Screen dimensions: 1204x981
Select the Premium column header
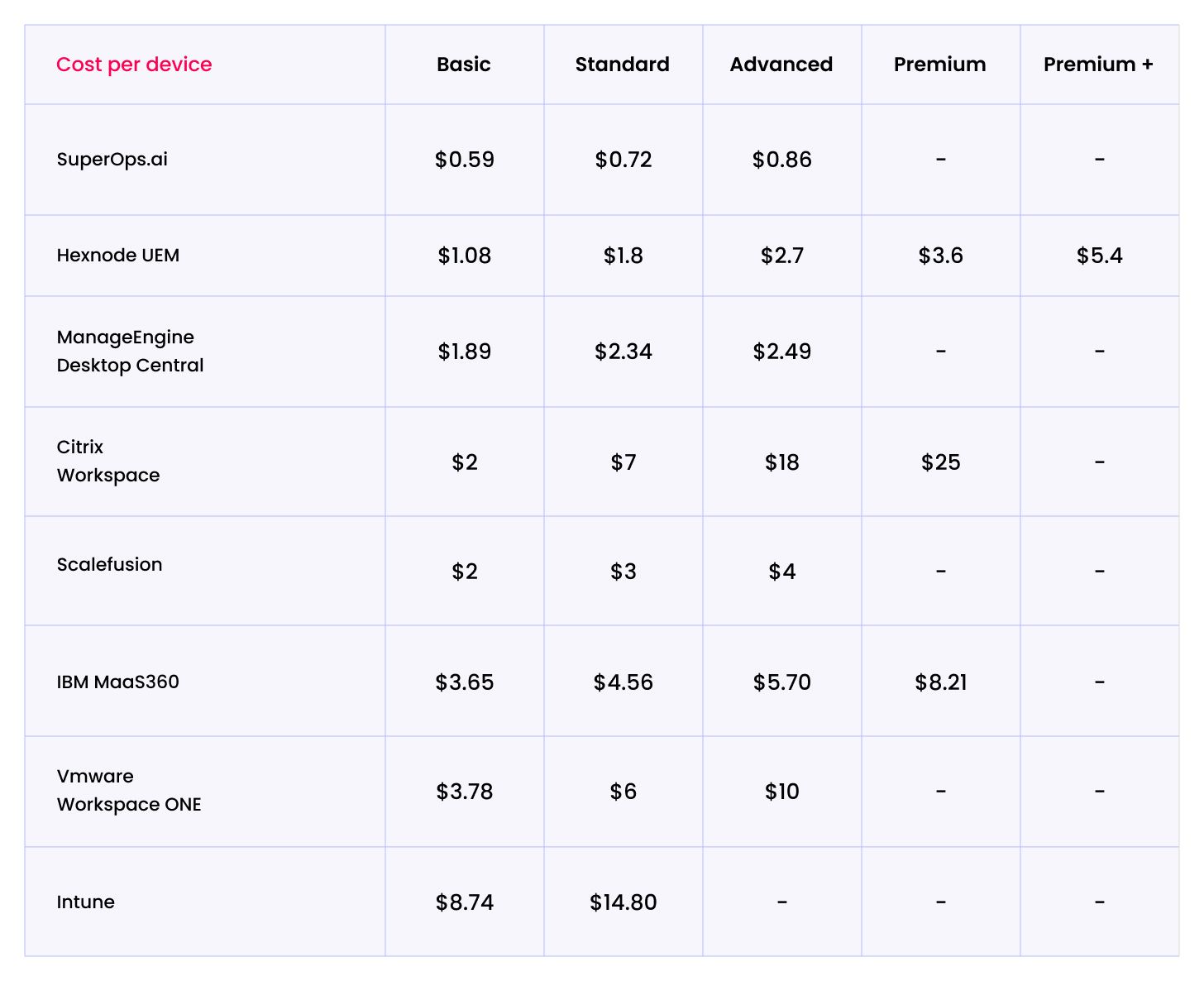point(940,65)
